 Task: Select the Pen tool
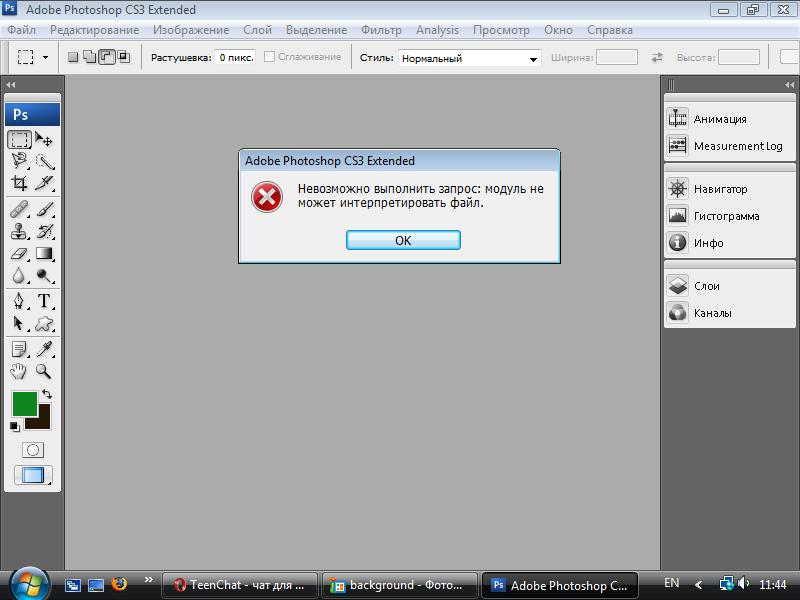(x=19, y=301)
